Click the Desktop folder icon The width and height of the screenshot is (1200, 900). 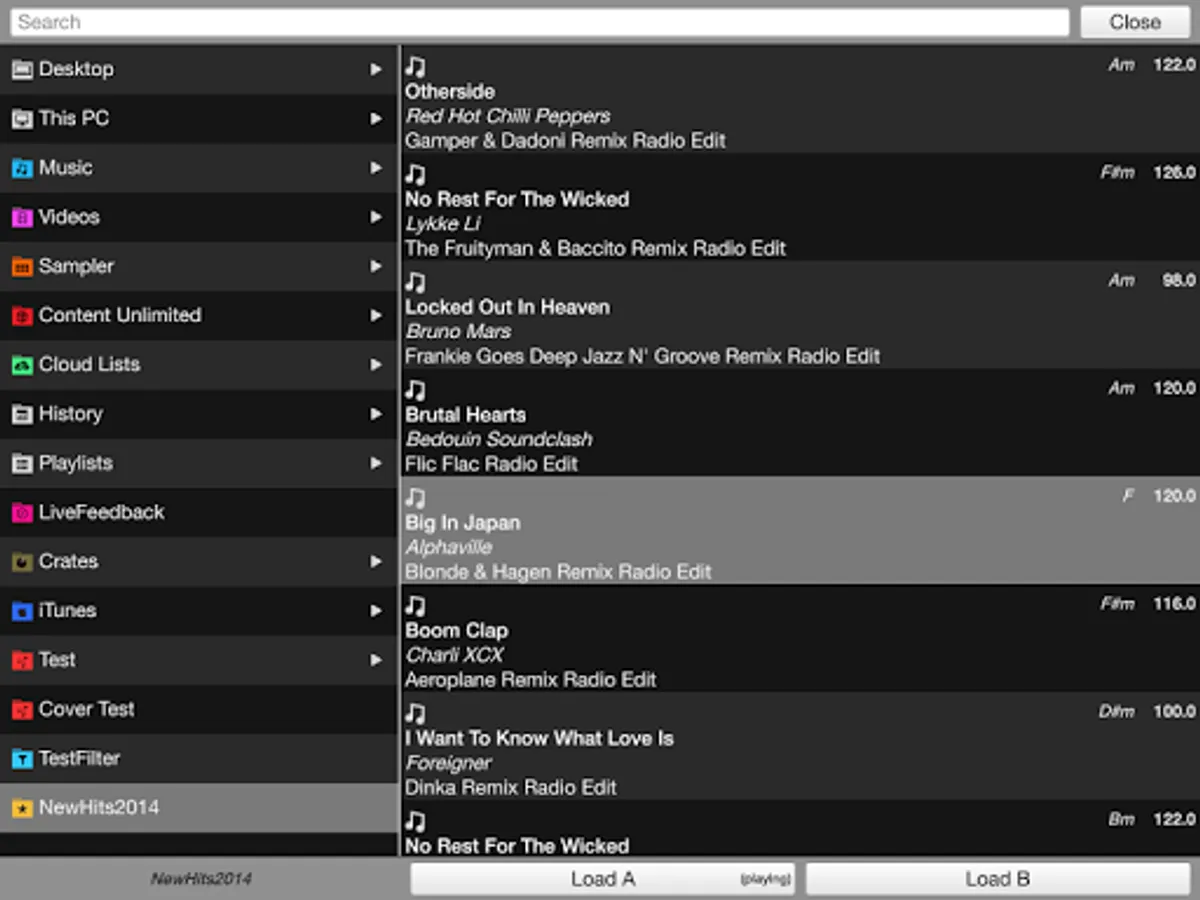(22, 70)
